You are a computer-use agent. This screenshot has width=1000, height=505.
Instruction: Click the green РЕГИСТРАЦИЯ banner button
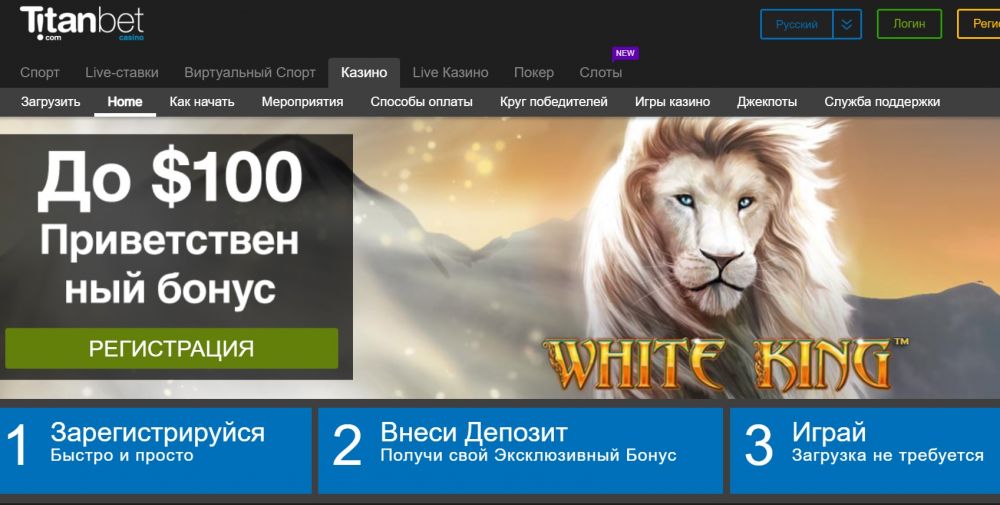click(172, 348)
